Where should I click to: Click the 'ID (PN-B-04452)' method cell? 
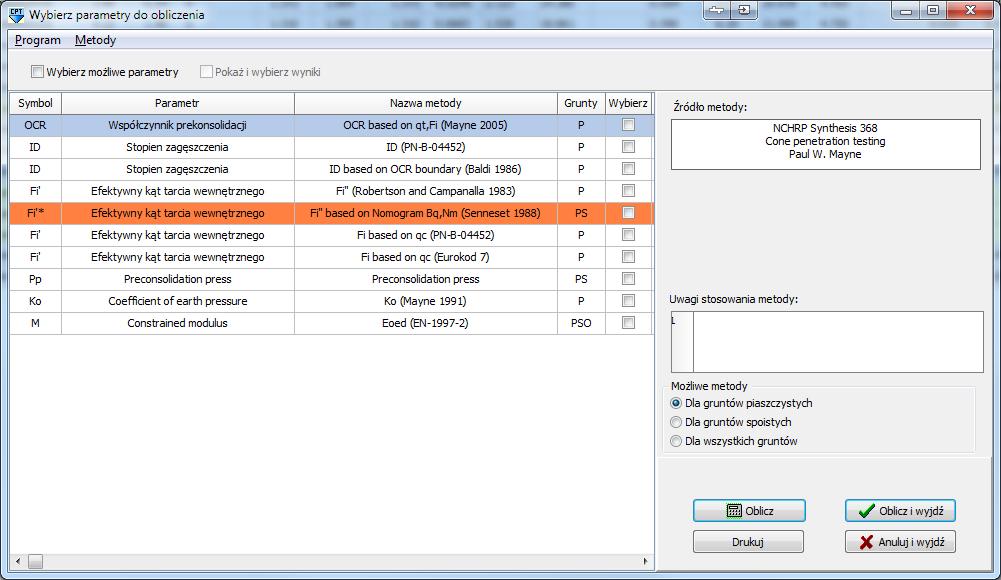[x=426, y=147]
